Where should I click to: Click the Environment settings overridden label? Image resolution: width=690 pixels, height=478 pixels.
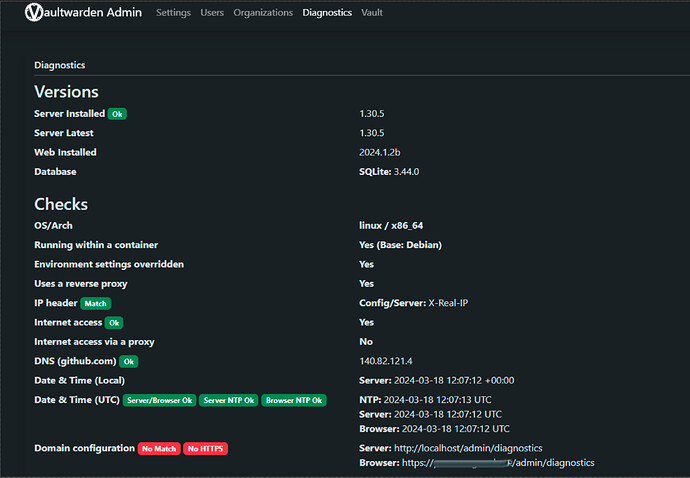109,264
